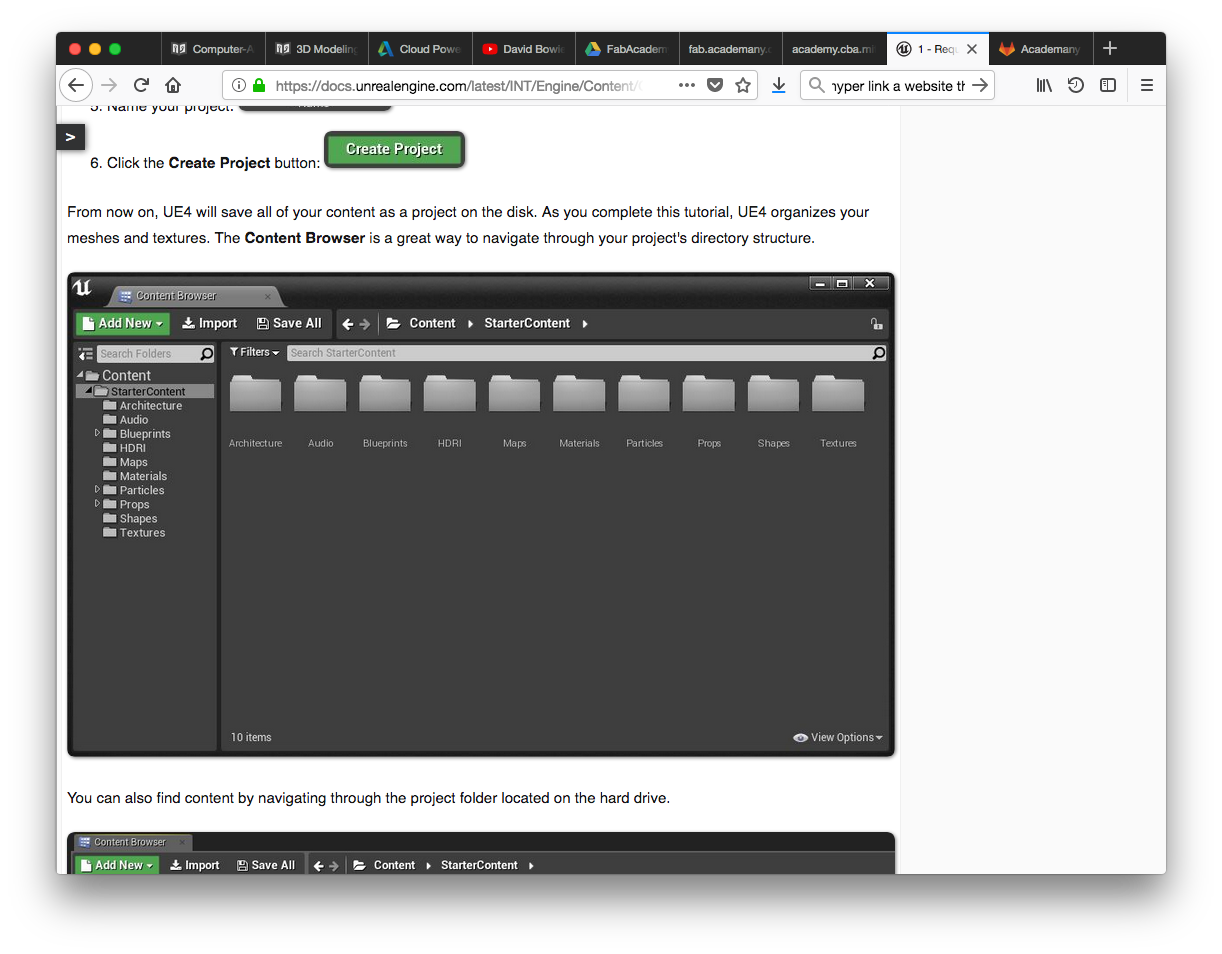This screenshot has width=1222, height=954.
Task: Click arrow after StarterContent in first breadcrumb
Action: pyautogui.click(x=585, y=324)
